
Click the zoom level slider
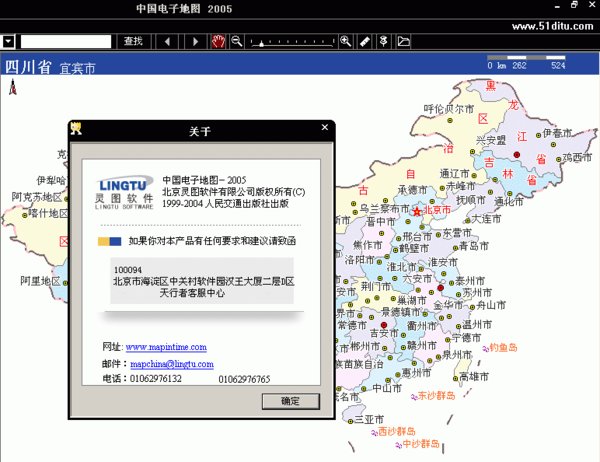pos(292,42)
